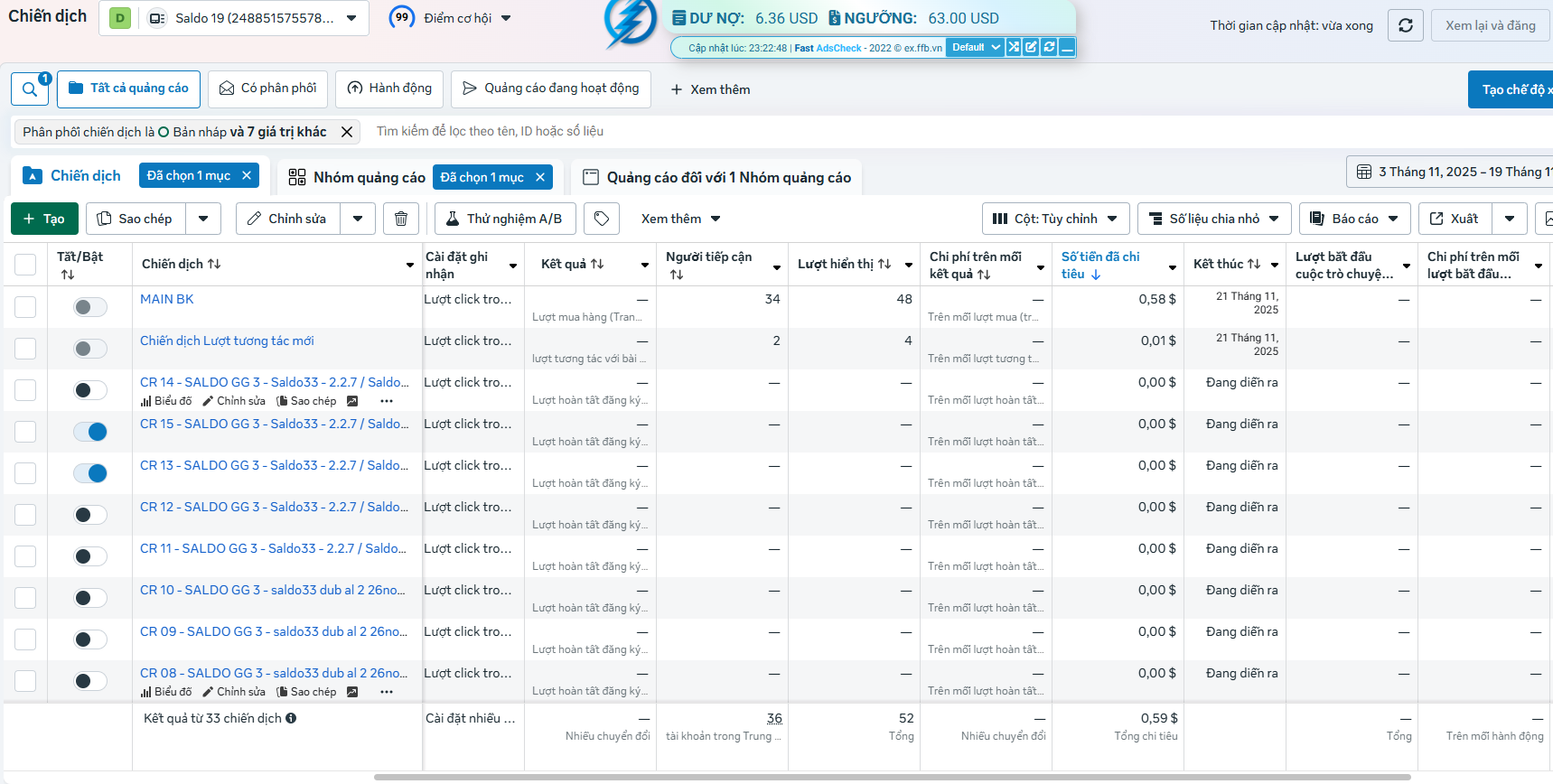Check the MAIN BK row checkbox
The width and height of the screenshot is (1553, 784).
coord(25,307)
